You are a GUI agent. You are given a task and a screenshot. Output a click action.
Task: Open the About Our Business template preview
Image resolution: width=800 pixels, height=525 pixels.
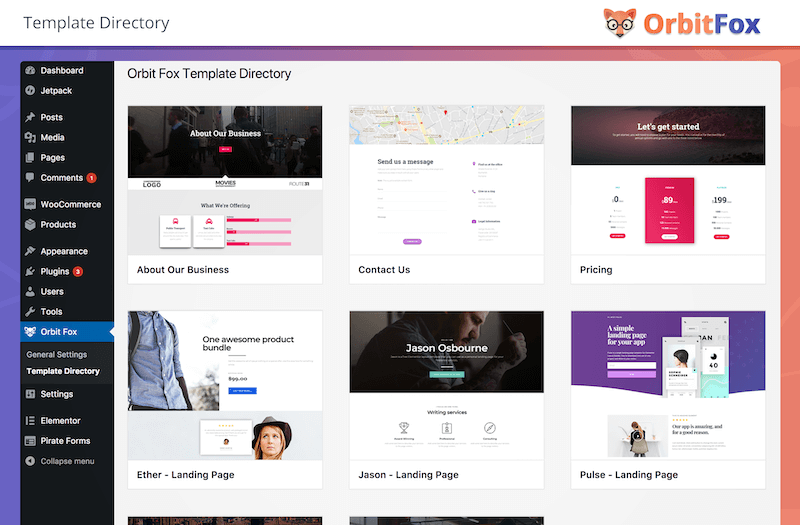tap(225, 180)
